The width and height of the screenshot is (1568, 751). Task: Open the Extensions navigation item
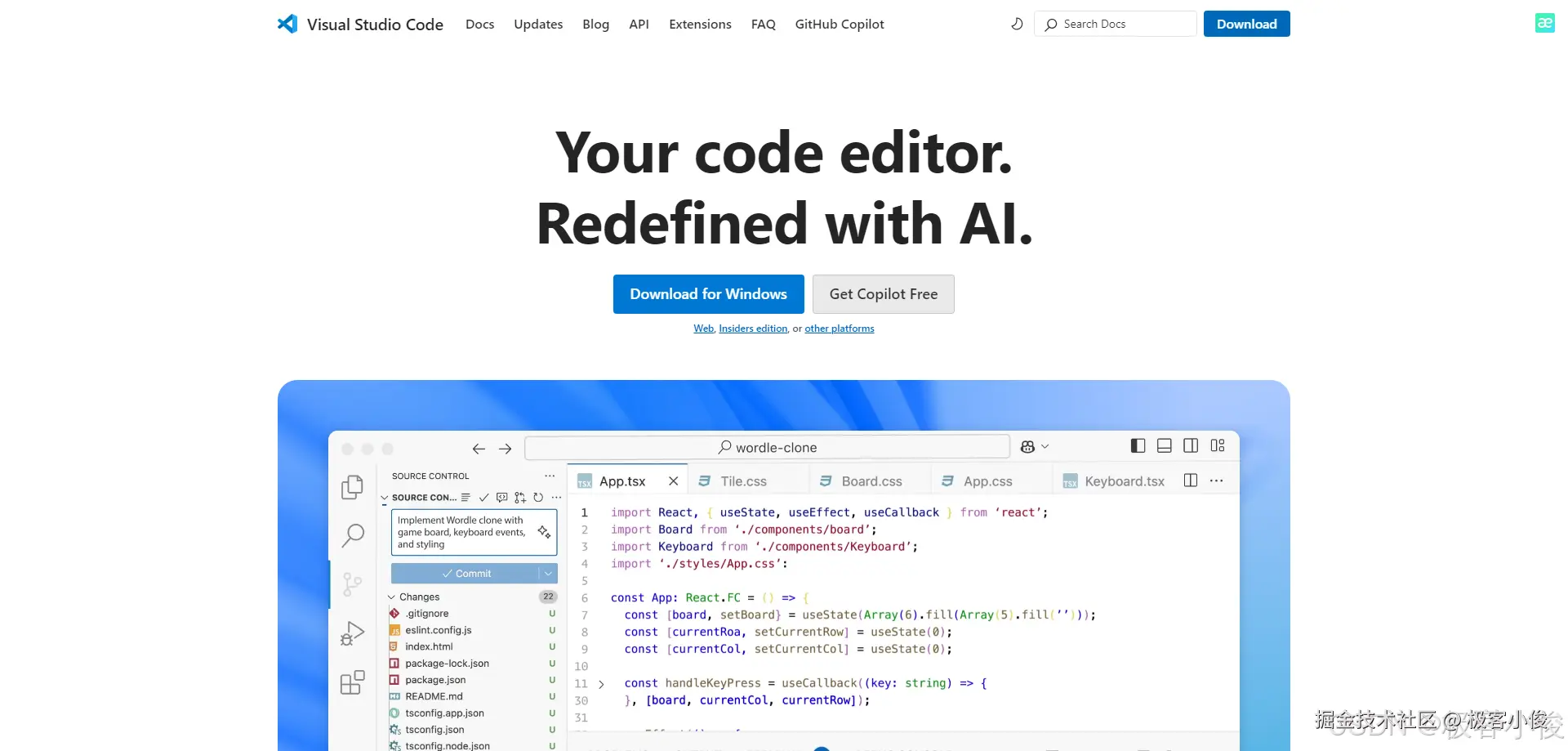[x=700, y=25]
